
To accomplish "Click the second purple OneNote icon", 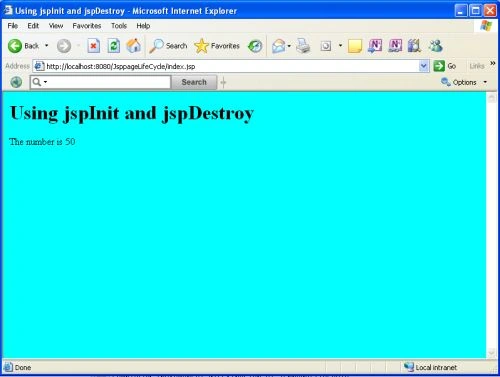I will click(x=395, y=46).
